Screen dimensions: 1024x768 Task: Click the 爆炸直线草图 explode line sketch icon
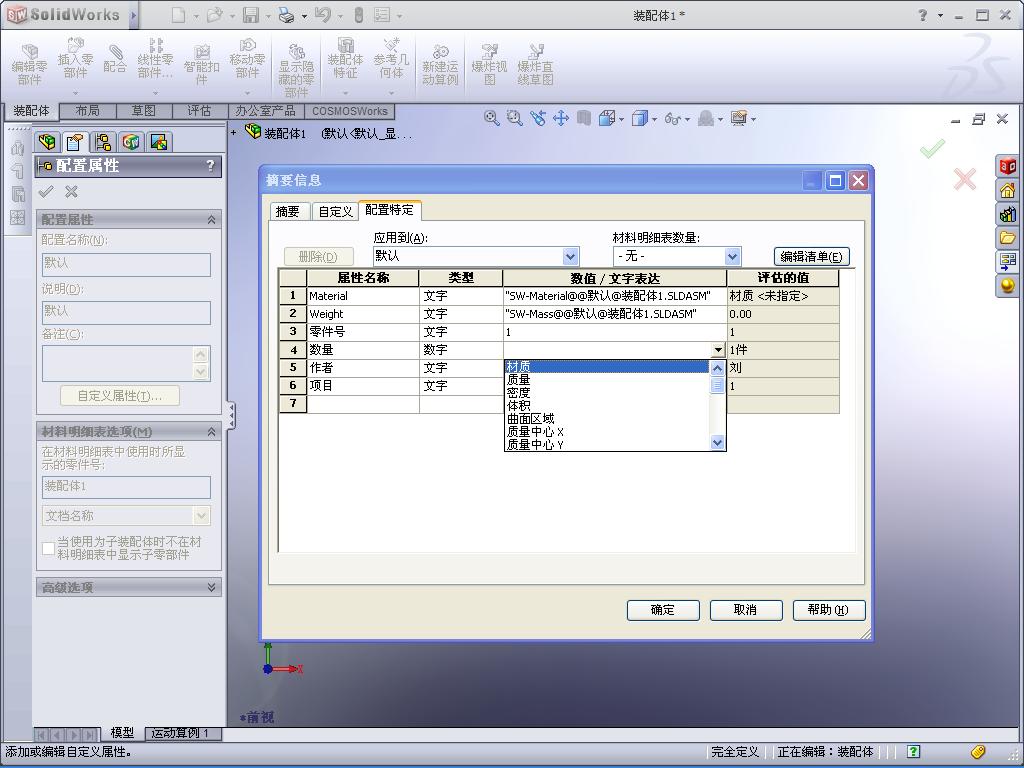point(536,64)
